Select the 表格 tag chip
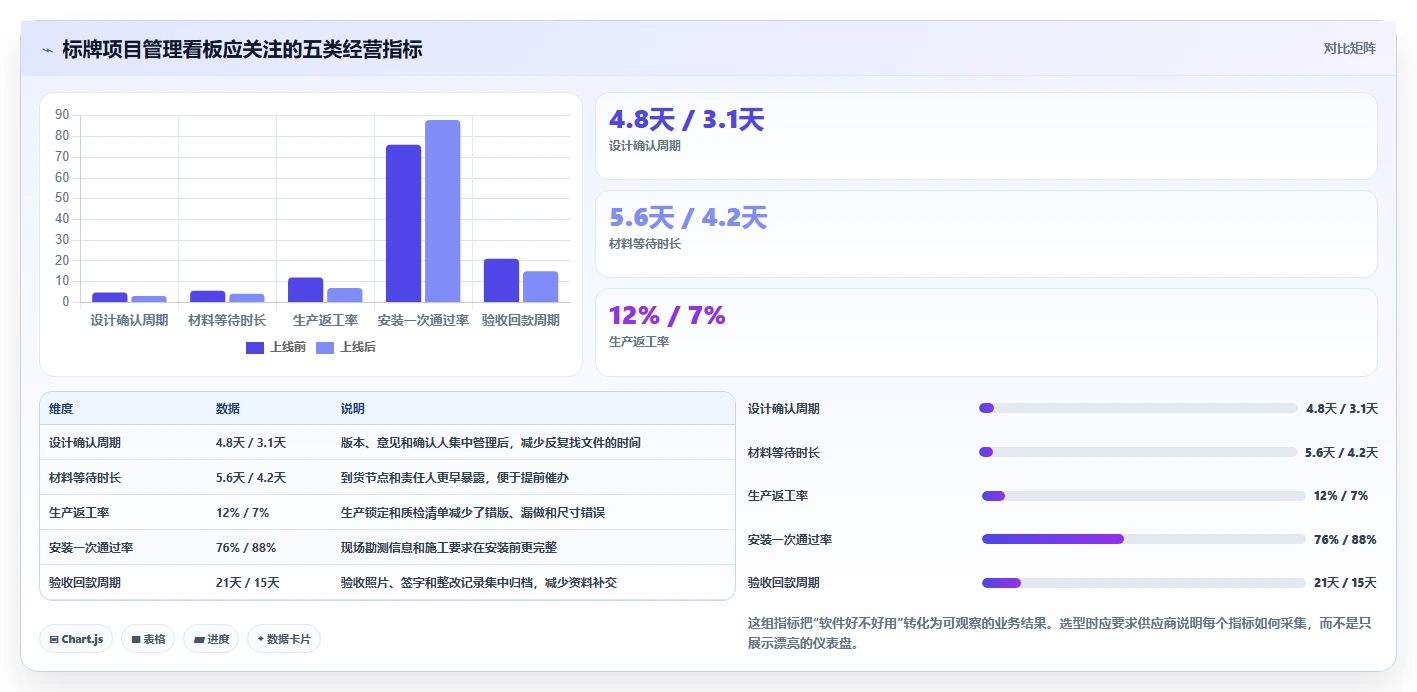Viewport: 1417px width, 692px height. tap(148, 639)
